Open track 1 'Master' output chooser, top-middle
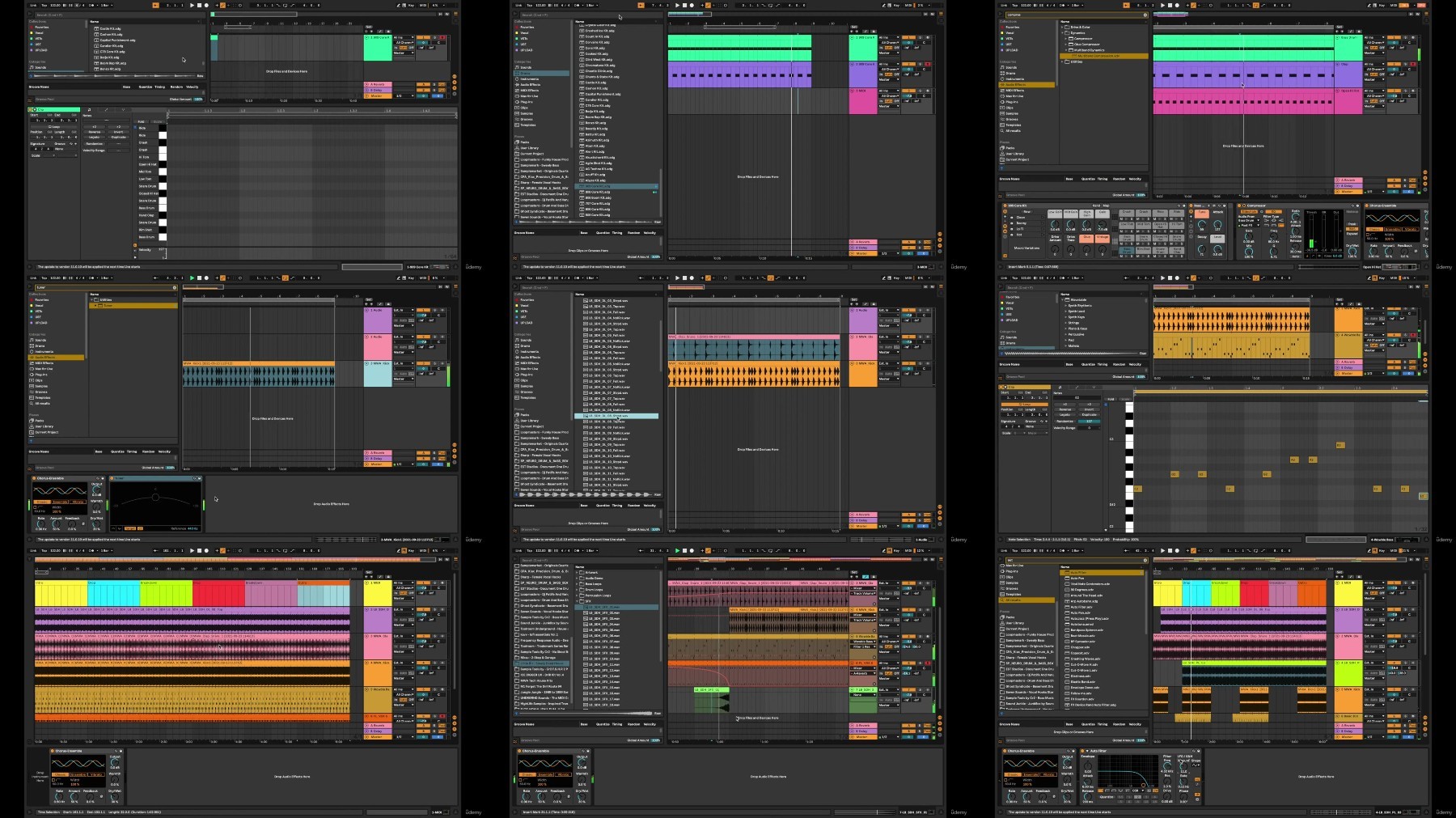The width and height of the screenshot is (1456, 818). coord(889,53)
